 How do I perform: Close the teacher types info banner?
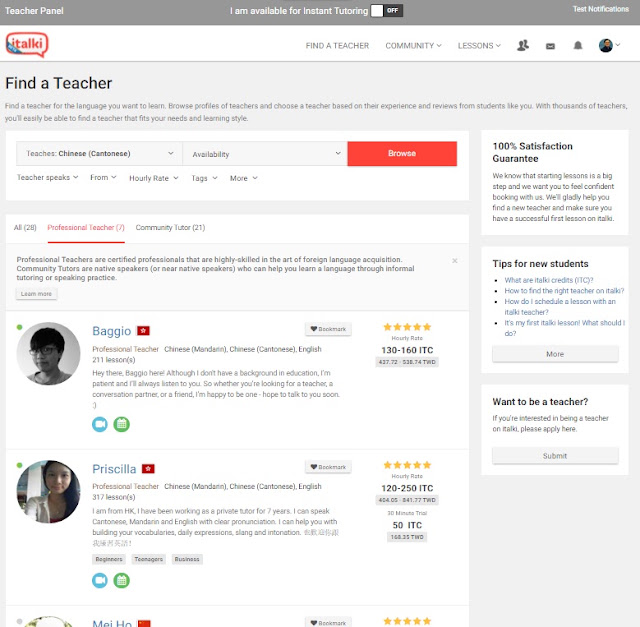(455, 260)
